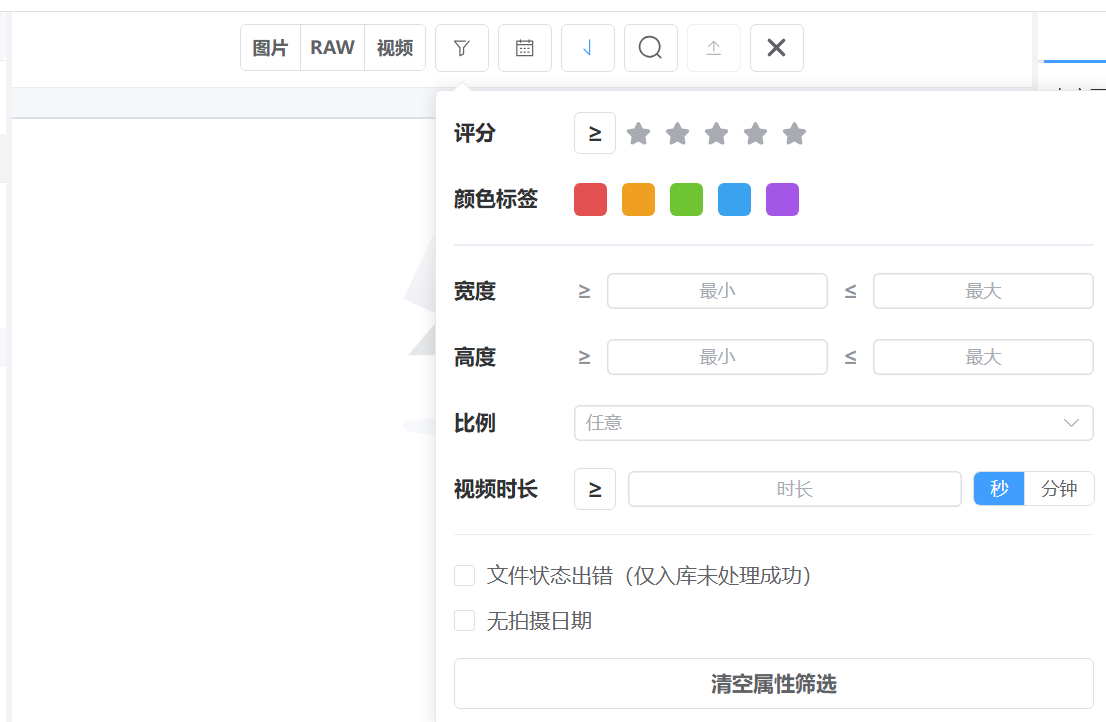
Task: Switch to the RAW filter tab
Action: (332, 48)
